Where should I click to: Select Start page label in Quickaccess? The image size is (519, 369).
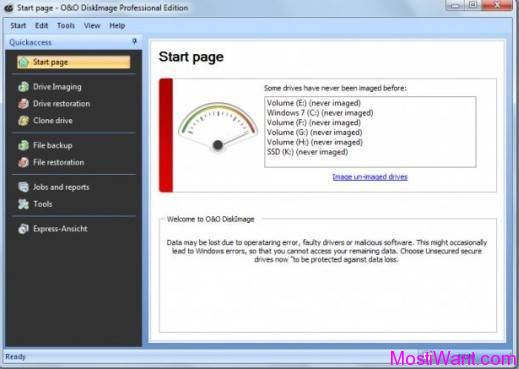tap(50, 62)
